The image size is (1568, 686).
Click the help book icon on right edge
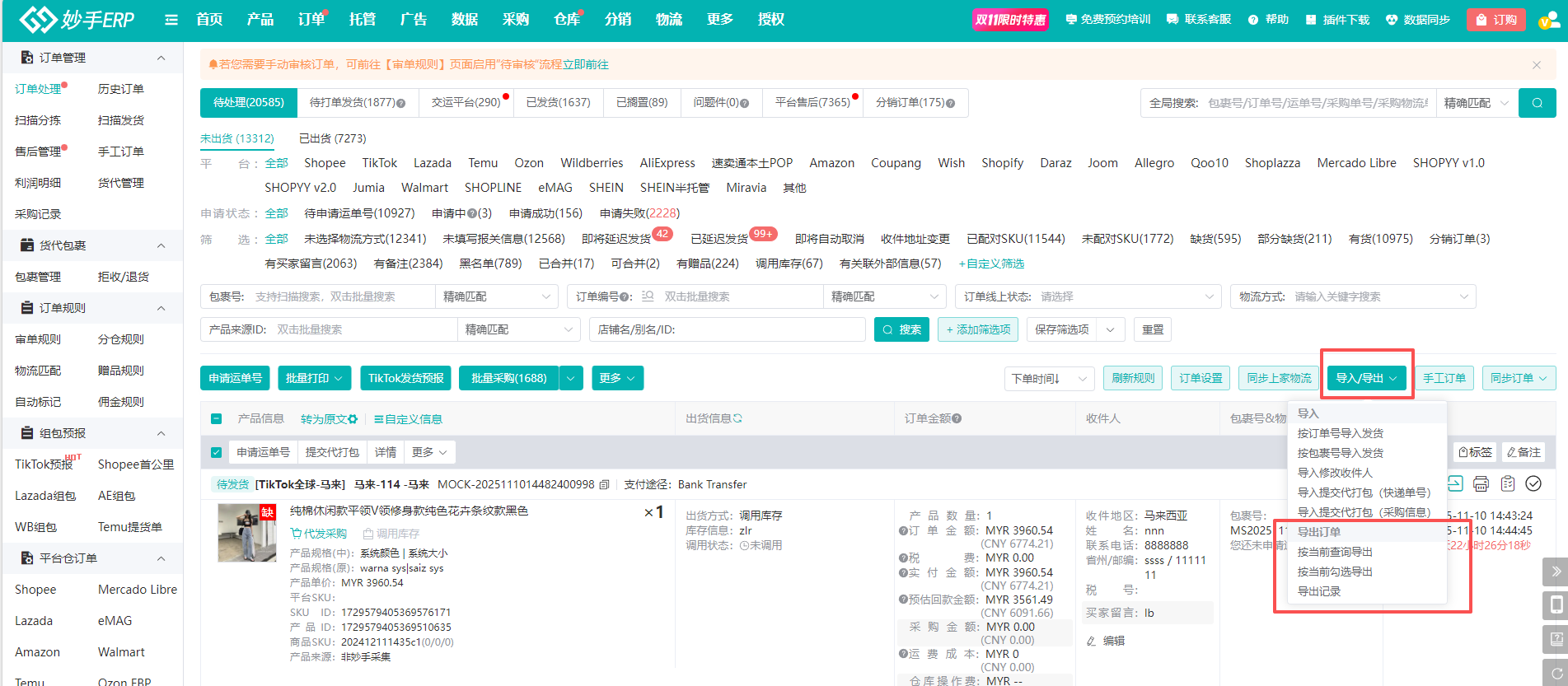click(x=1556, y=639)
